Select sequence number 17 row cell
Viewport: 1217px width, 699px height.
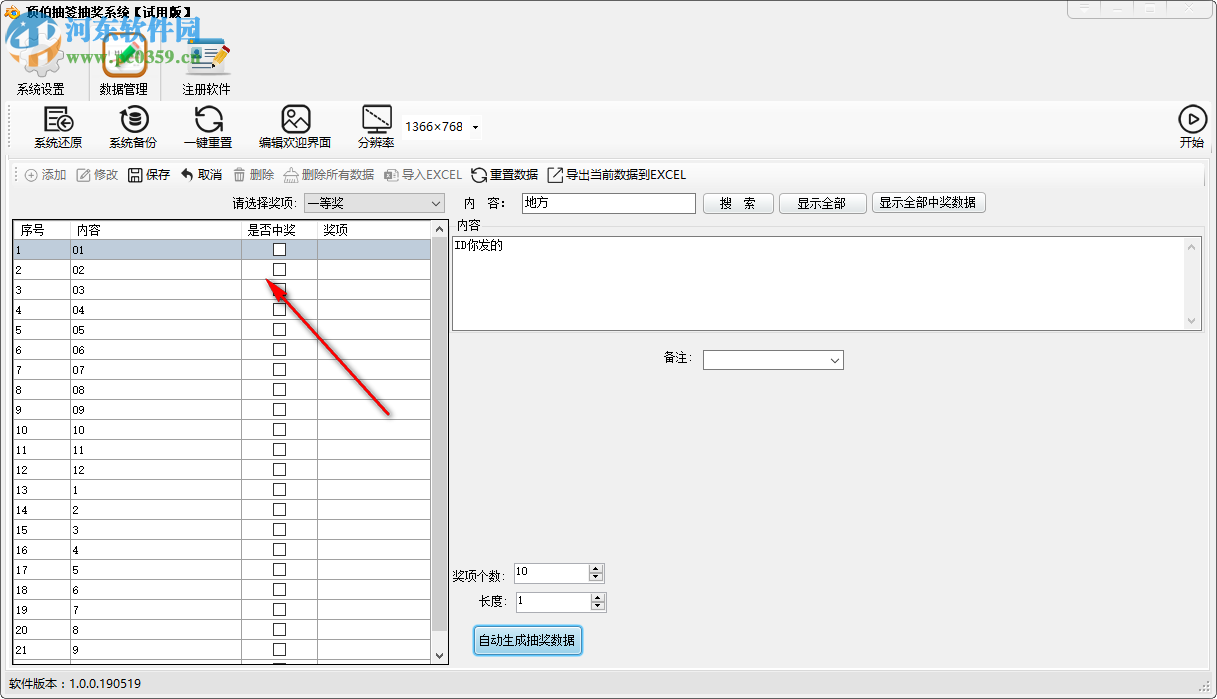(x=42, y=570)
